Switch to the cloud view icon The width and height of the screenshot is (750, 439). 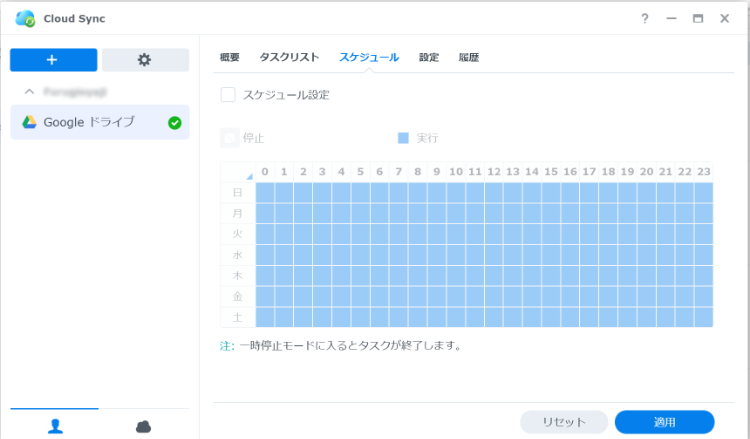(x=143, y=426)
